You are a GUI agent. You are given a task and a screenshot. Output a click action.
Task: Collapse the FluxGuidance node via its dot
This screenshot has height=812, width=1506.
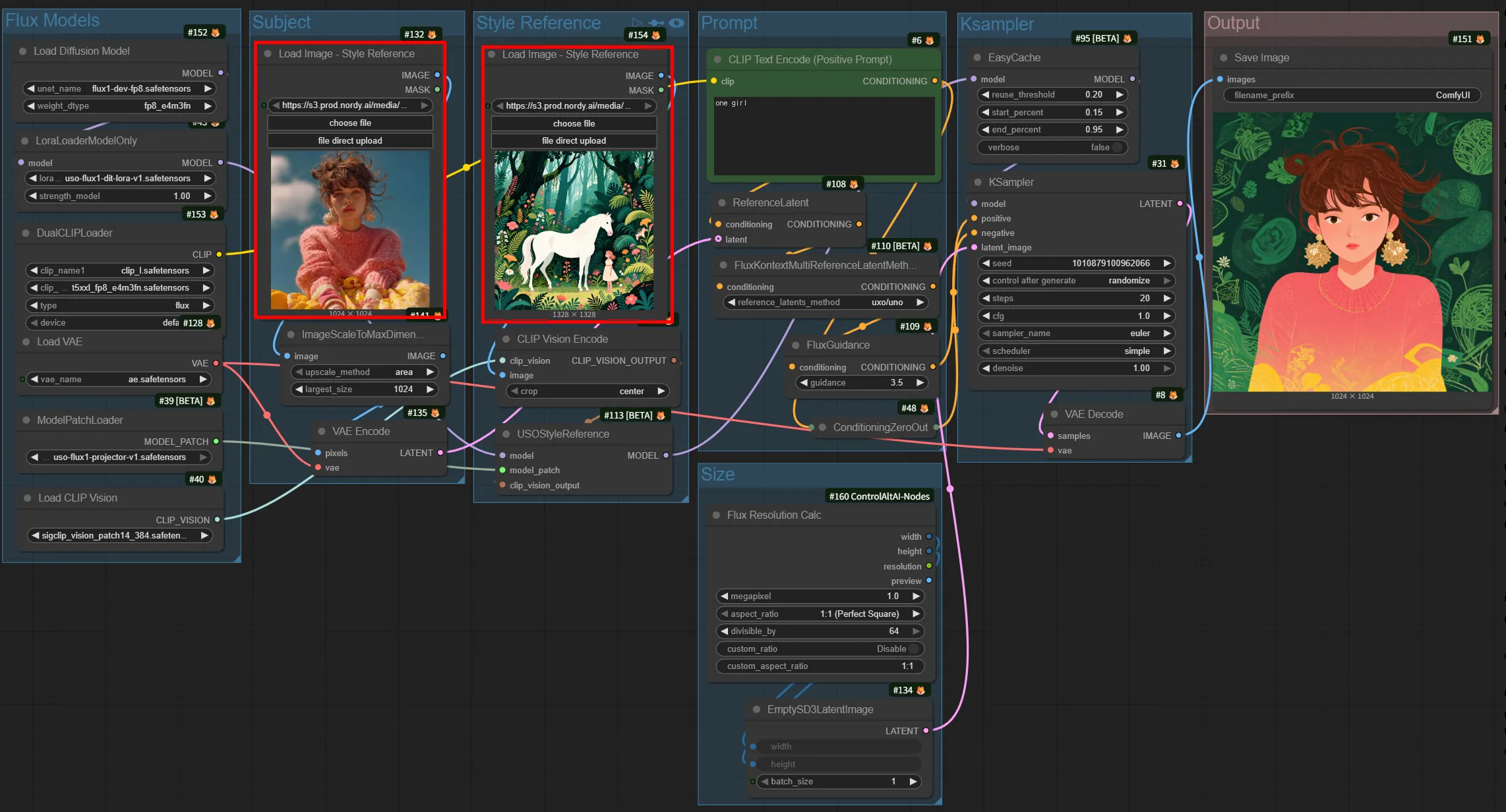coord(796,345)
